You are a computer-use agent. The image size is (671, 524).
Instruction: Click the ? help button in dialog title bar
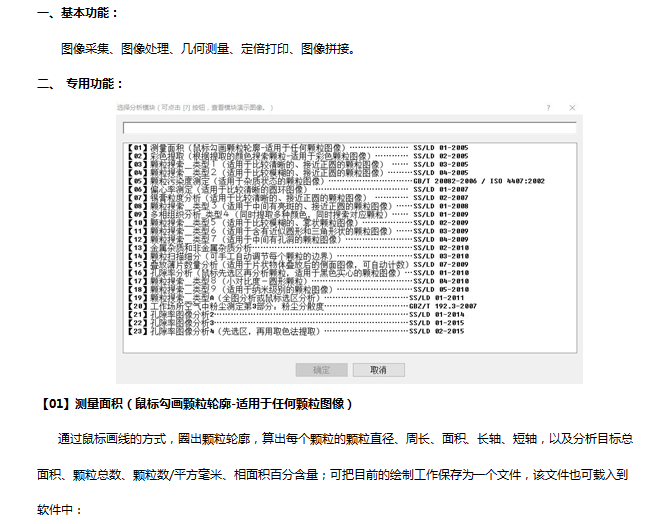547,107
